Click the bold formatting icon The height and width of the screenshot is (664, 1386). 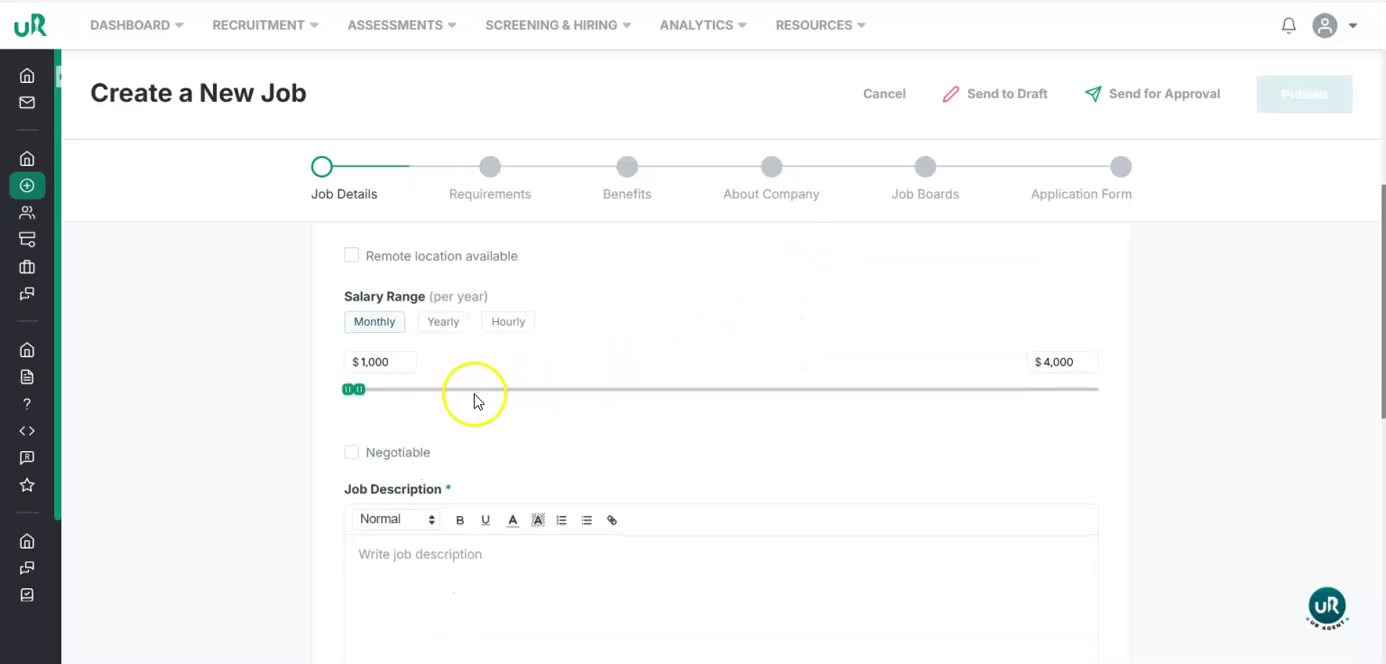pyautogui.click(x=460, y=520)
